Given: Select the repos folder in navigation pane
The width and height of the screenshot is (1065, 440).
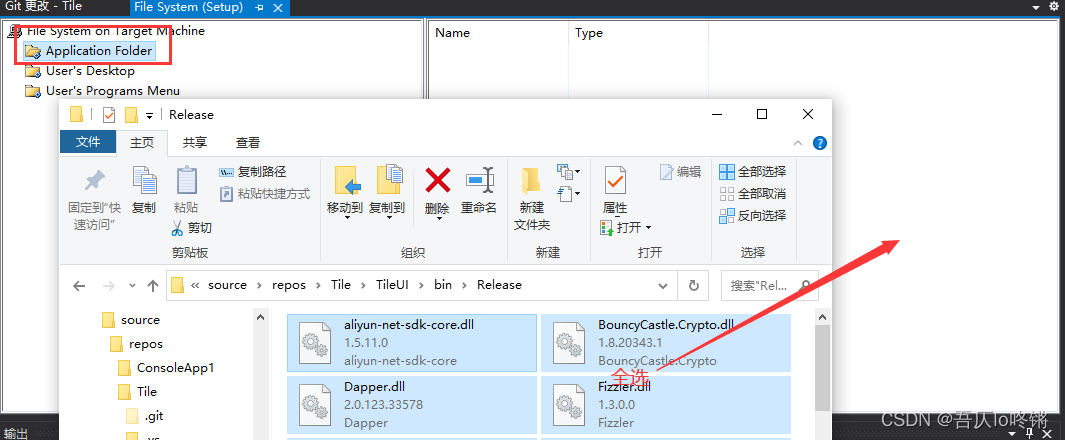Looking at the screenshot, I should [x=137, y=344].
